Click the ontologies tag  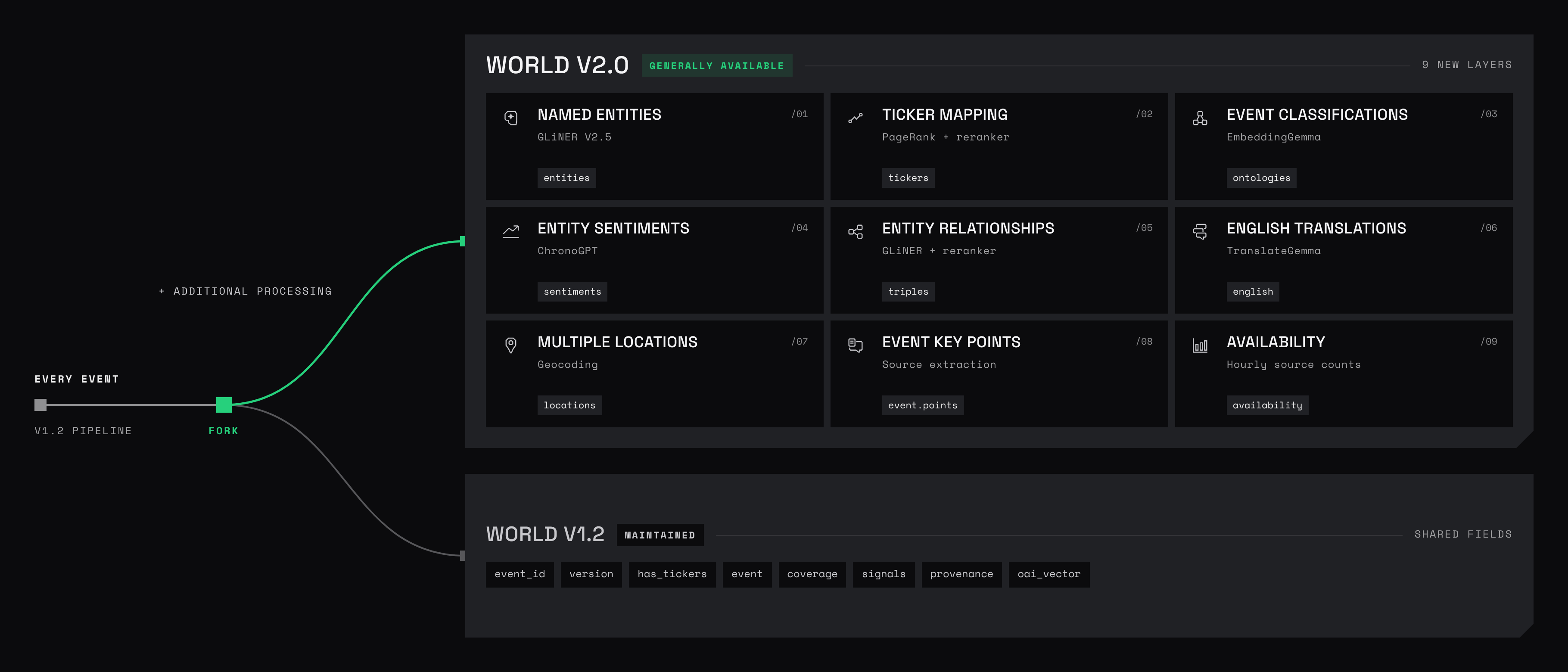click(x=1261, y=178)
